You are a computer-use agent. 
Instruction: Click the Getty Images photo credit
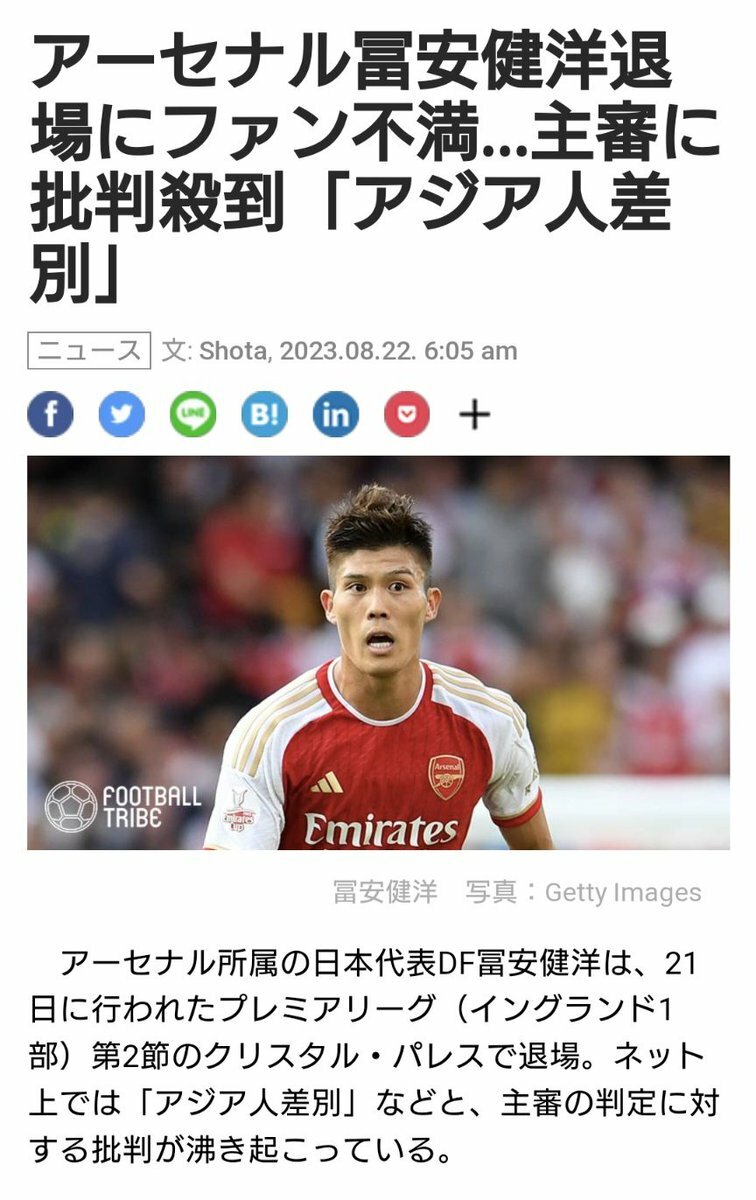pos(623,892)
